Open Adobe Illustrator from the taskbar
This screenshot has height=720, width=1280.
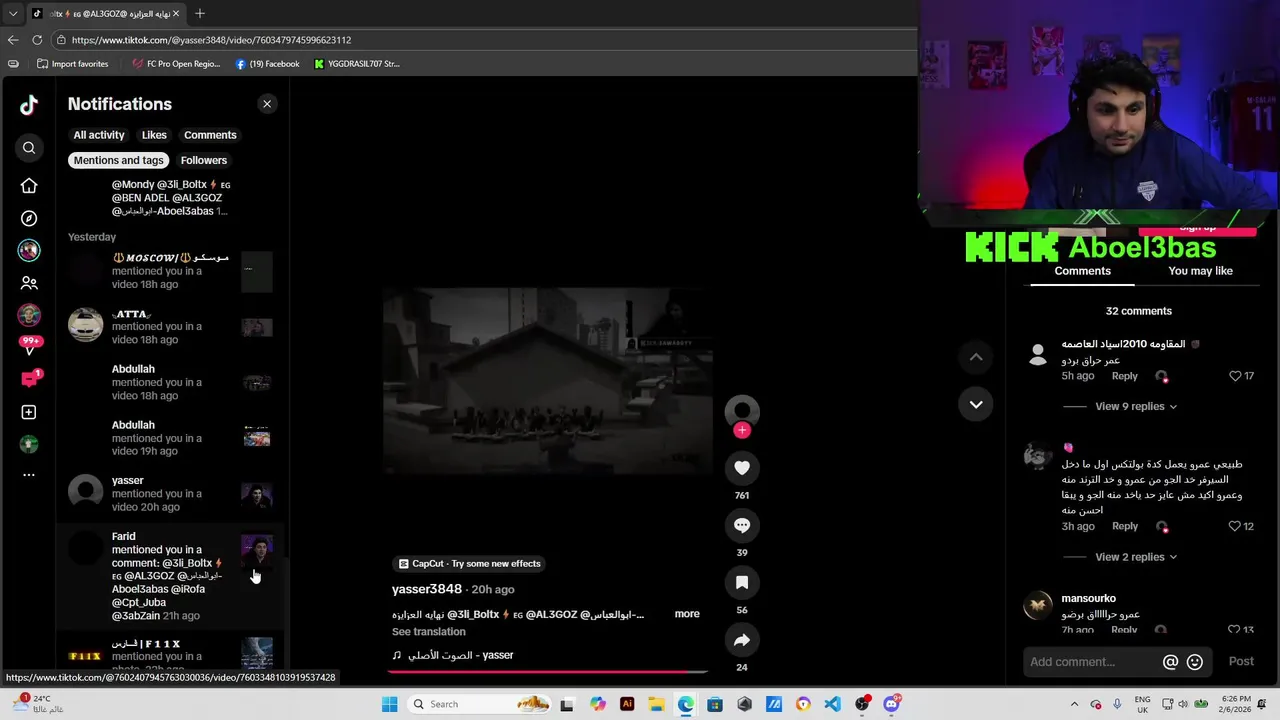[627, 704]
